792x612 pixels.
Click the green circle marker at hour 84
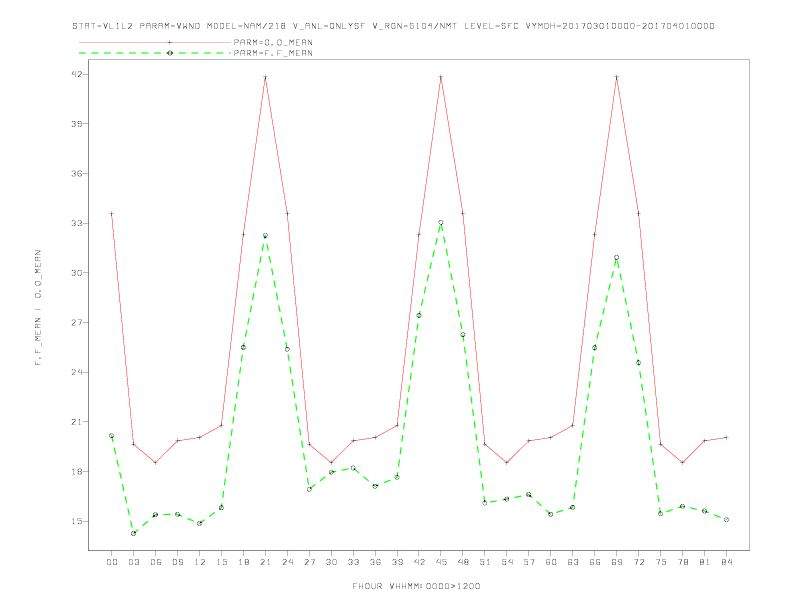tap(726, 520)
